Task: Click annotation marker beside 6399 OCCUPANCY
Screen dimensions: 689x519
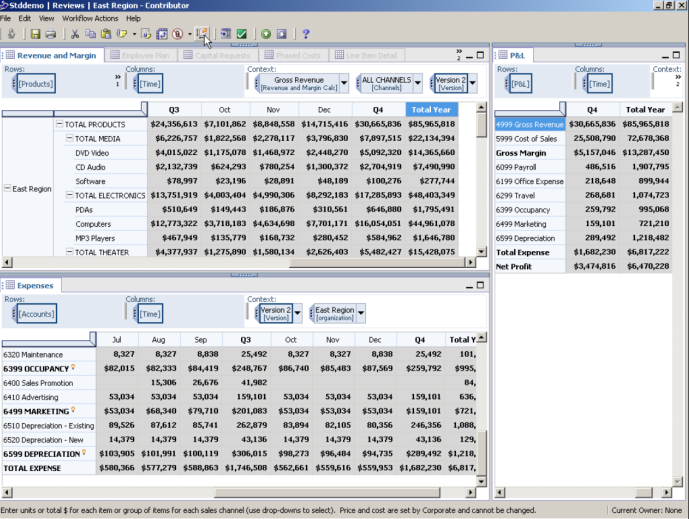Action: point(73,367)
